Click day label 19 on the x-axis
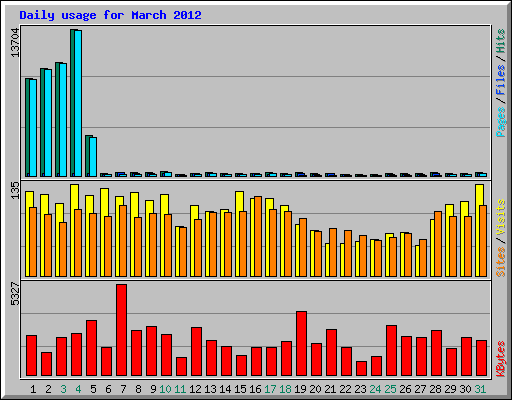The image size is (512, 400). [300, 389]
